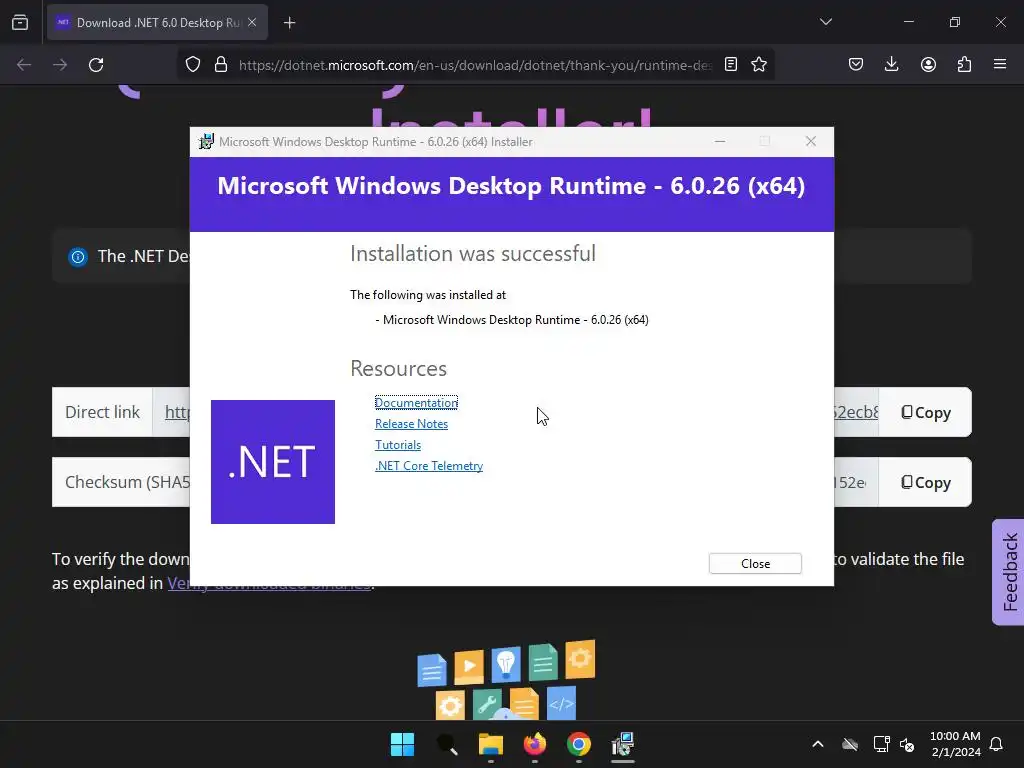Open a new Firefox tab
1024x768 pixels.
(x=289, y=23)
